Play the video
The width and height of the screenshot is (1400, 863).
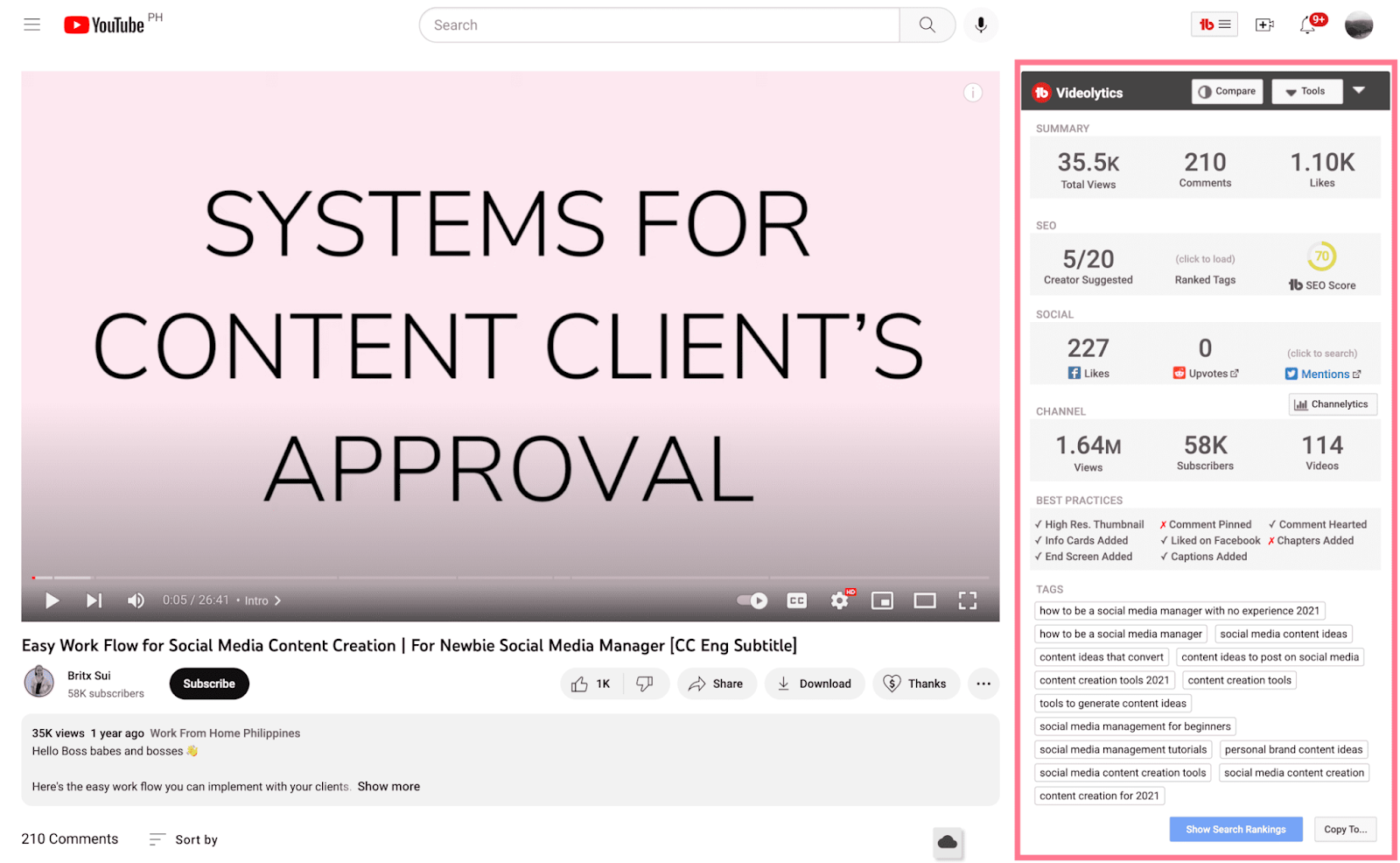pyautogui.click(x=52, y=600)
